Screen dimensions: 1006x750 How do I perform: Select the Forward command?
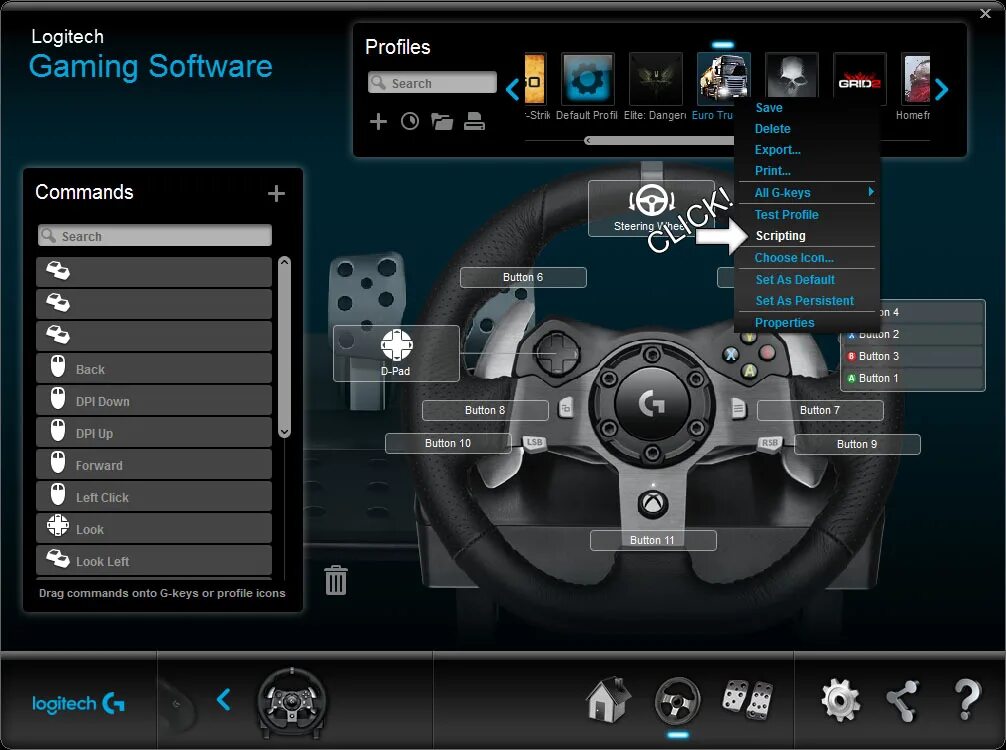154,465
